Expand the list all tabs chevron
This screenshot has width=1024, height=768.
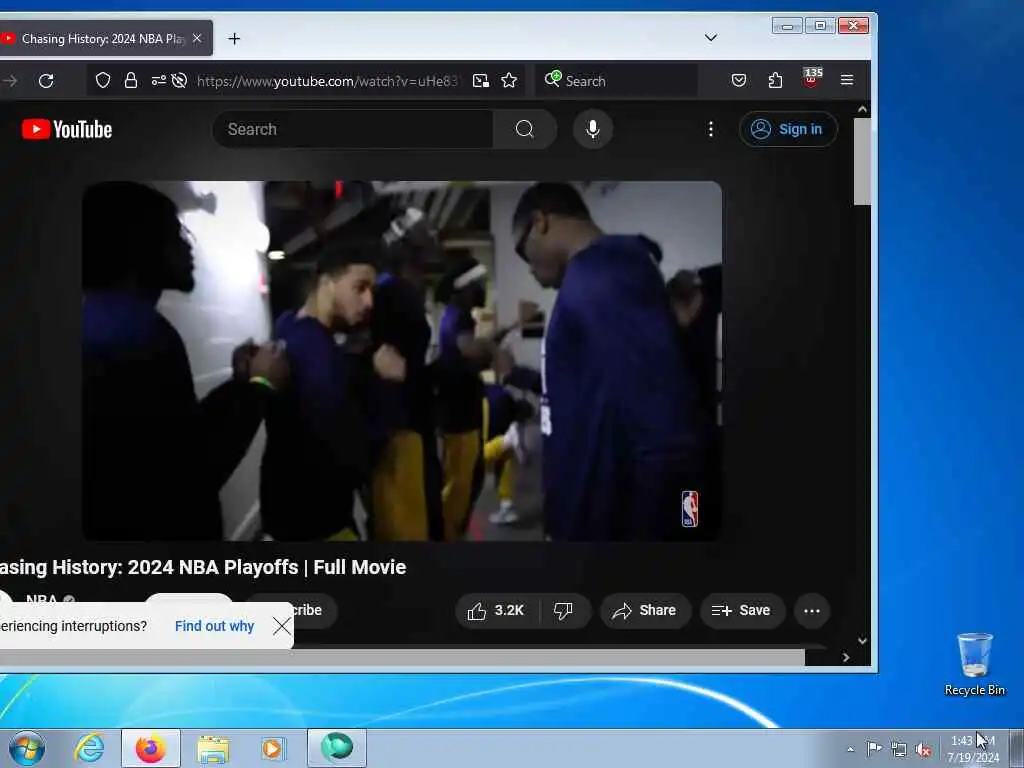(711, 38)
